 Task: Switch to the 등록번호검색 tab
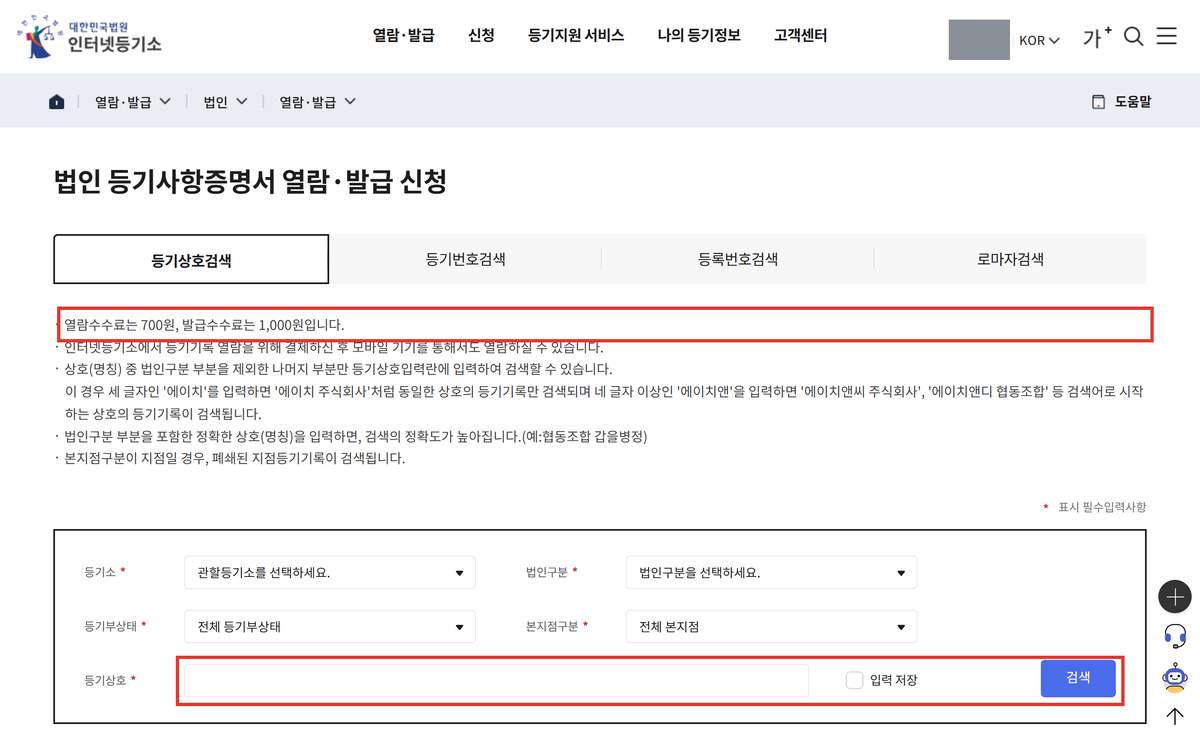tap(738, 259)
